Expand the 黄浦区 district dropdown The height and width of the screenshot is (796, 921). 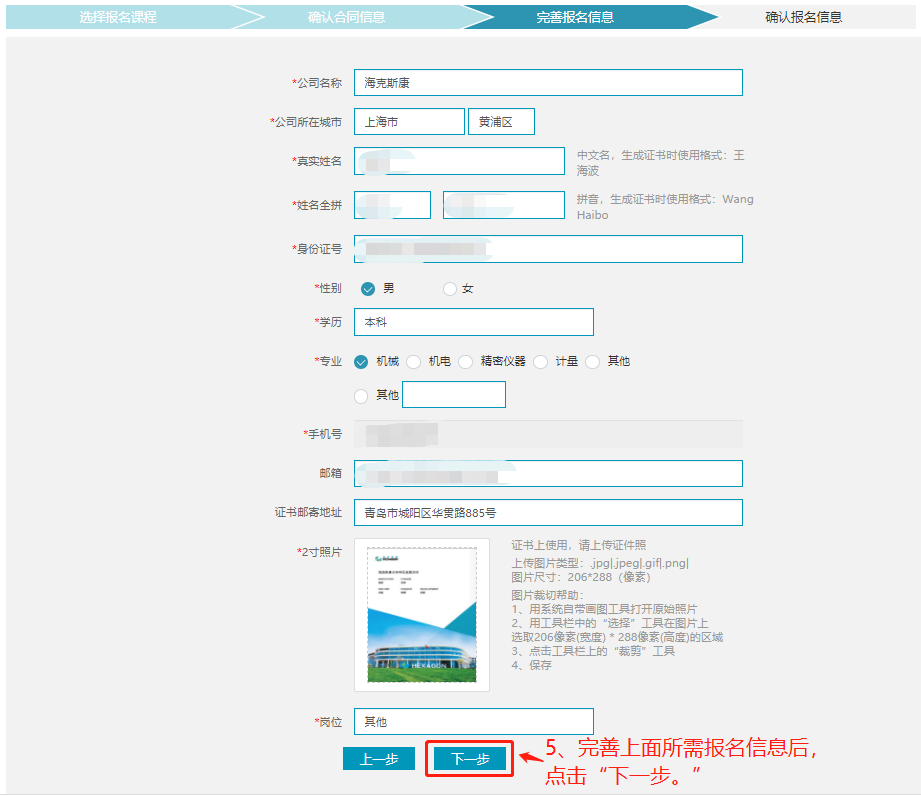tap(501, 122)
